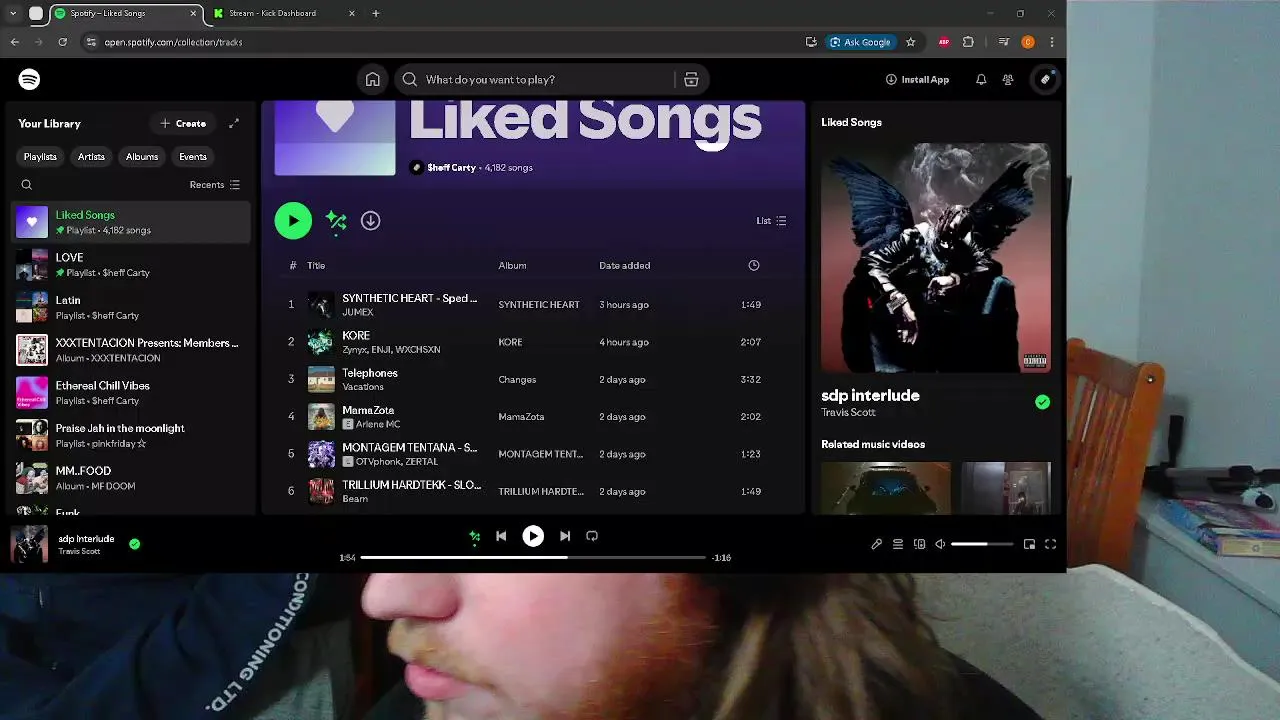Screen dimensions: 1280x720
Task: Adjust the volume slider
Action: coord(982,545)
